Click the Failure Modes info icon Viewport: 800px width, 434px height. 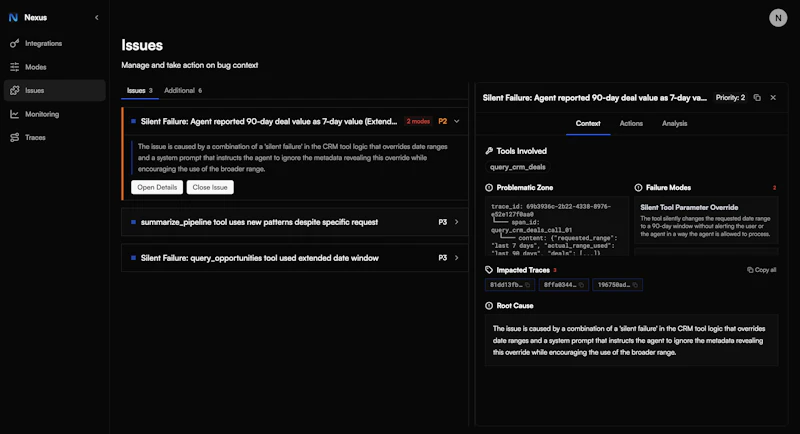pos(638,188)
